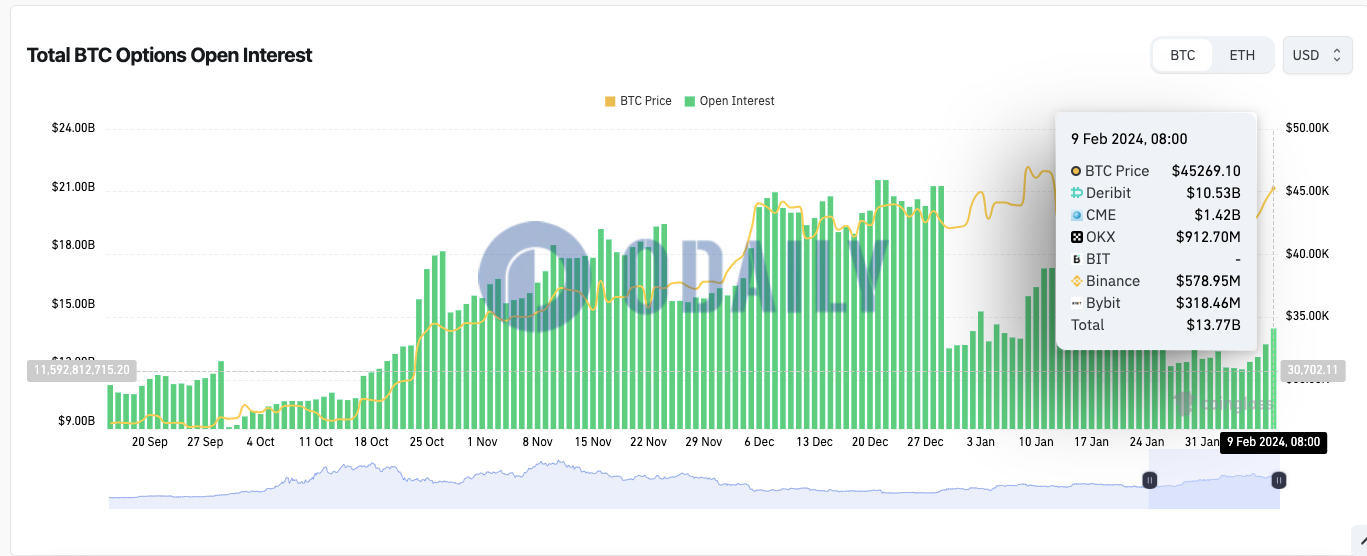The height and width of the screenshot is (556, 1367).
Task: Click the 20 Dec x-axis date
Action: pyautogui.click(x=870, y=441)
